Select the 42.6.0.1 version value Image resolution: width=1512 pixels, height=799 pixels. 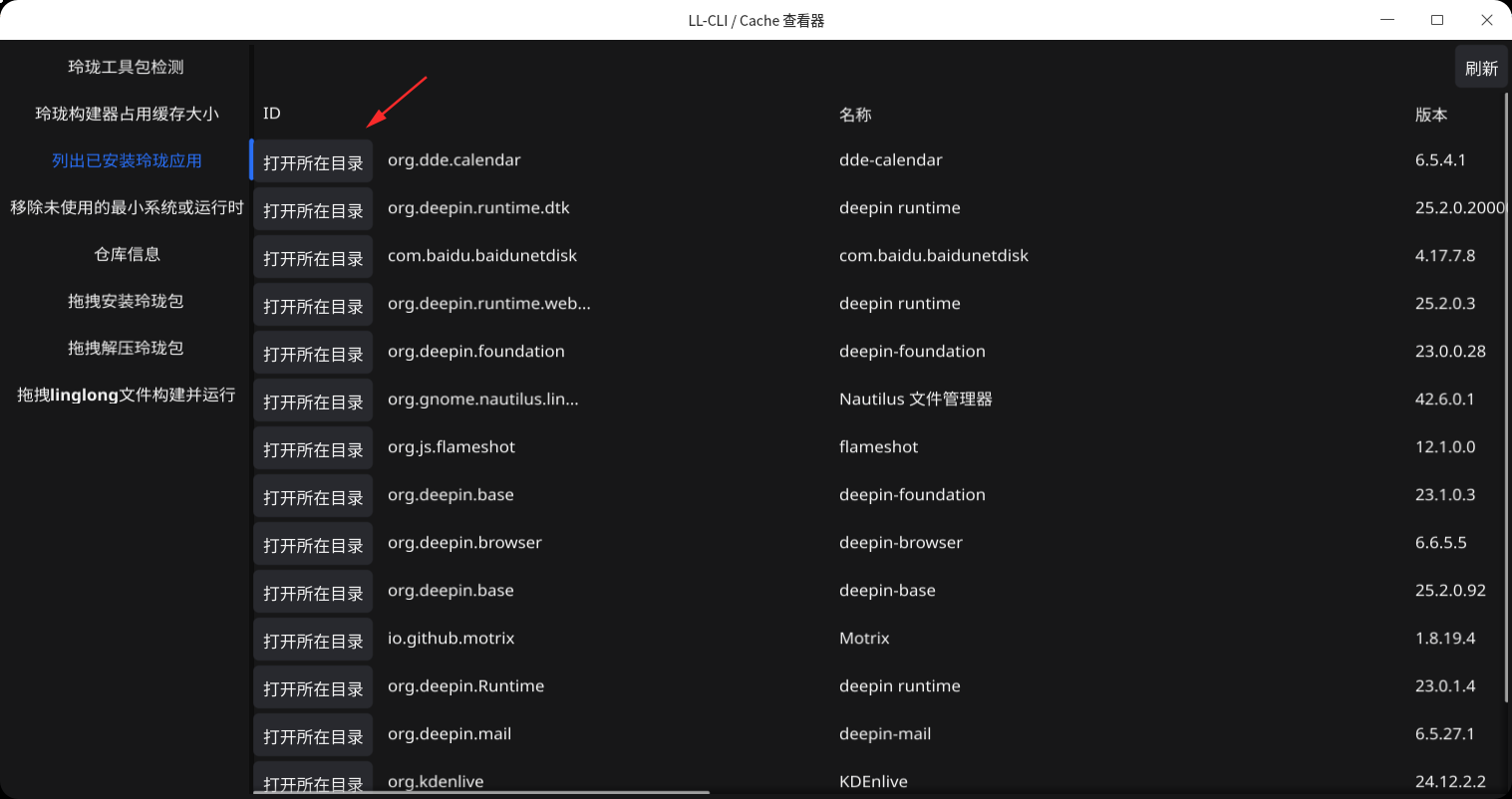click(1445, 399)
